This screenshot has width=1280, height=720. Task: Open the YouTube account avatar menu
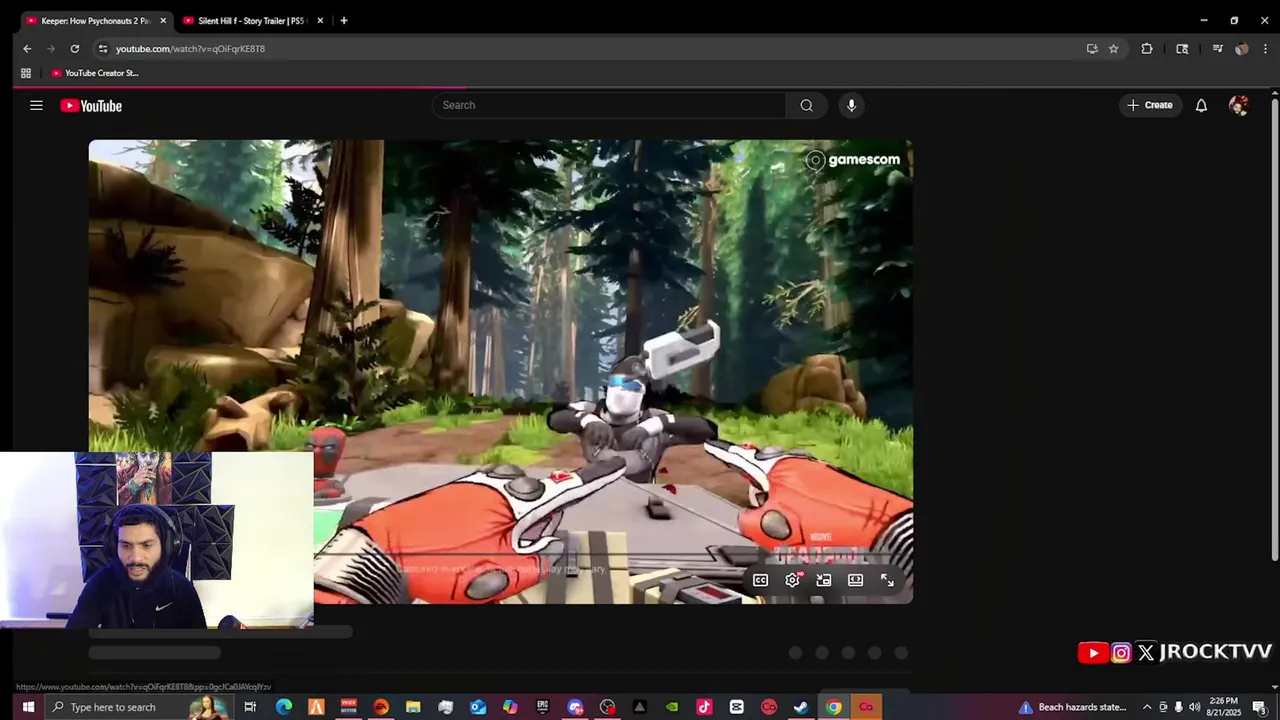(x=1238, y=105)
